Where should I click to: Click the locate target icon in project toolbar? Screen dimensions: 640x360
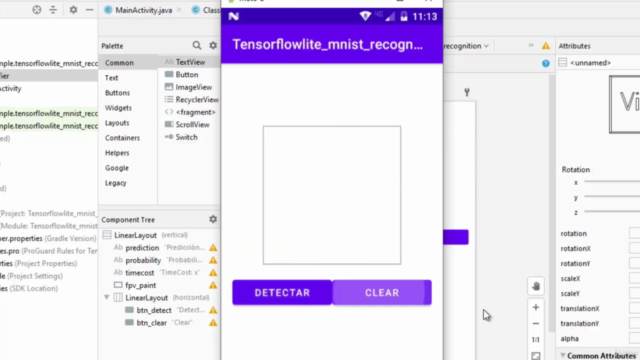[37, 10]
